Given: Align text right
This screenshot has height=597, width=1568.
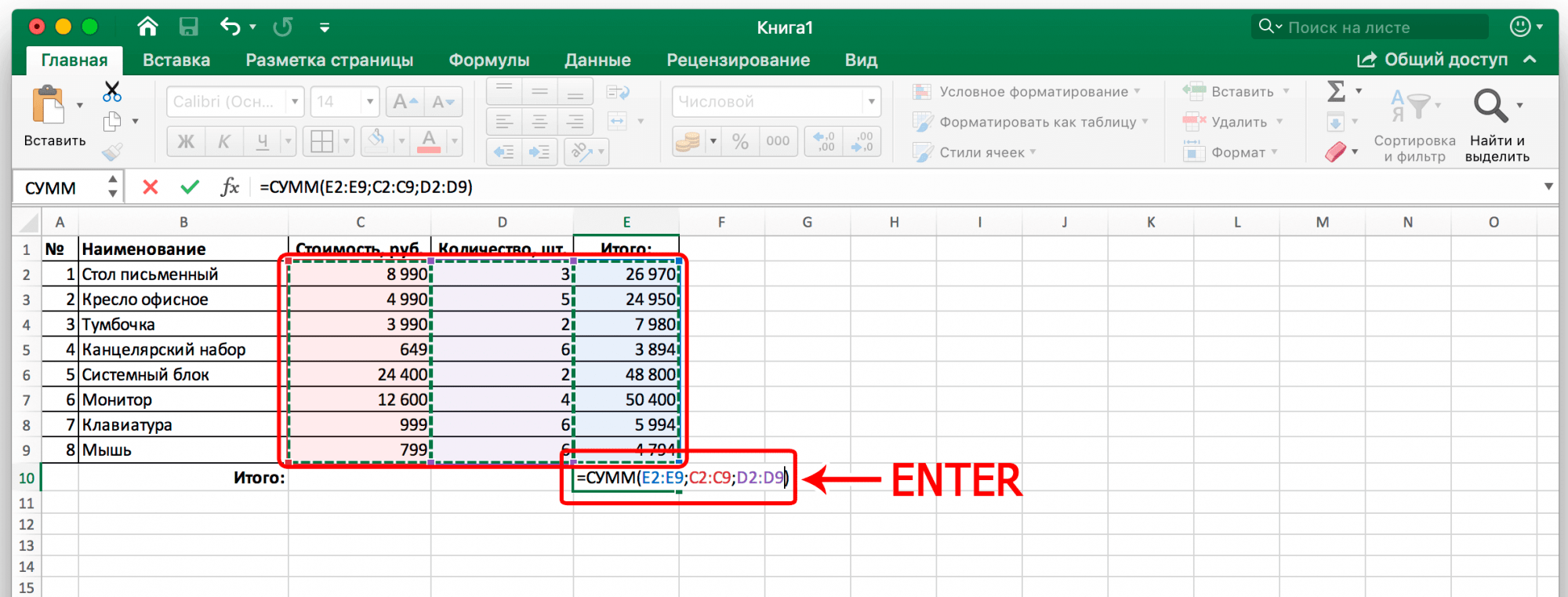Looking at the screenshot, I should [575, 122].
